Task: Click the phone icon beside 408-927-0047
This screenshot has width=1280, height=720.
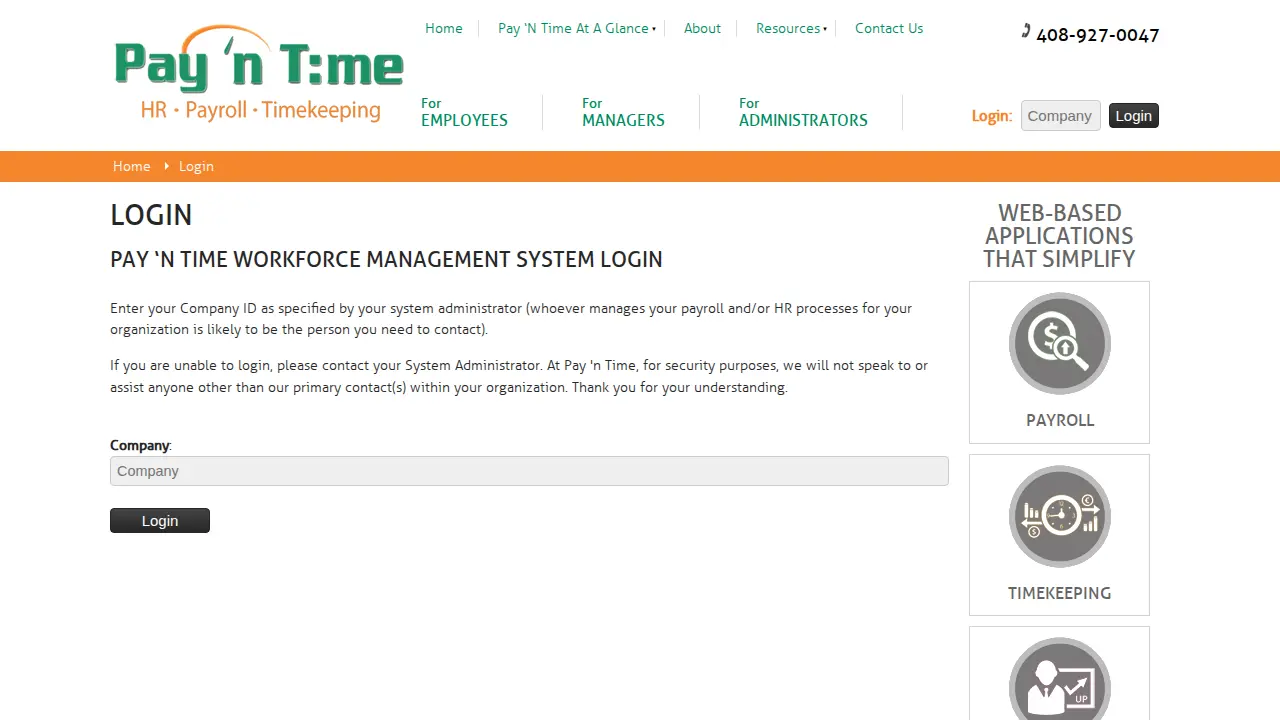Action: tap(1026, 31)
